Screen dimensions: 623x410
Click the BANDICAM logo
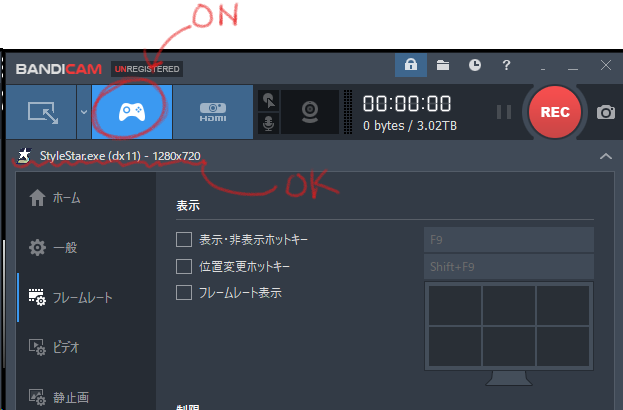pos(58,69)
